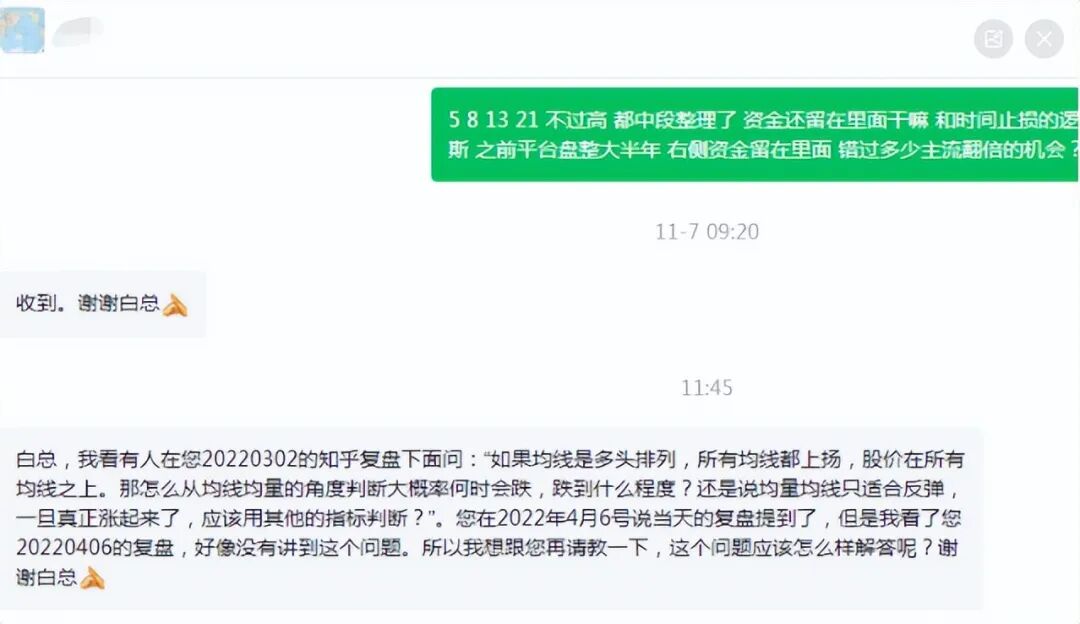Viewport: 1080px width, 624px height.
Task: Click the second line of the green bubble
Action: 763,149
